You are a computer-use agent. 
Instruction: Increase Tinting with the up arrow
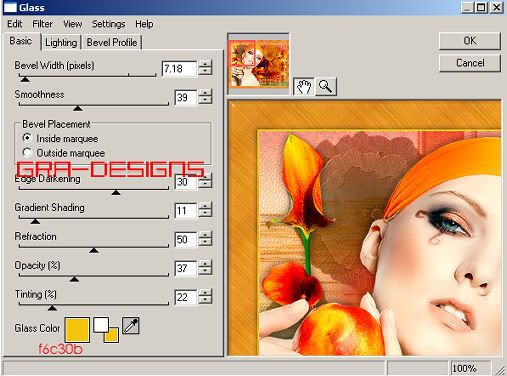coord(205,293)
